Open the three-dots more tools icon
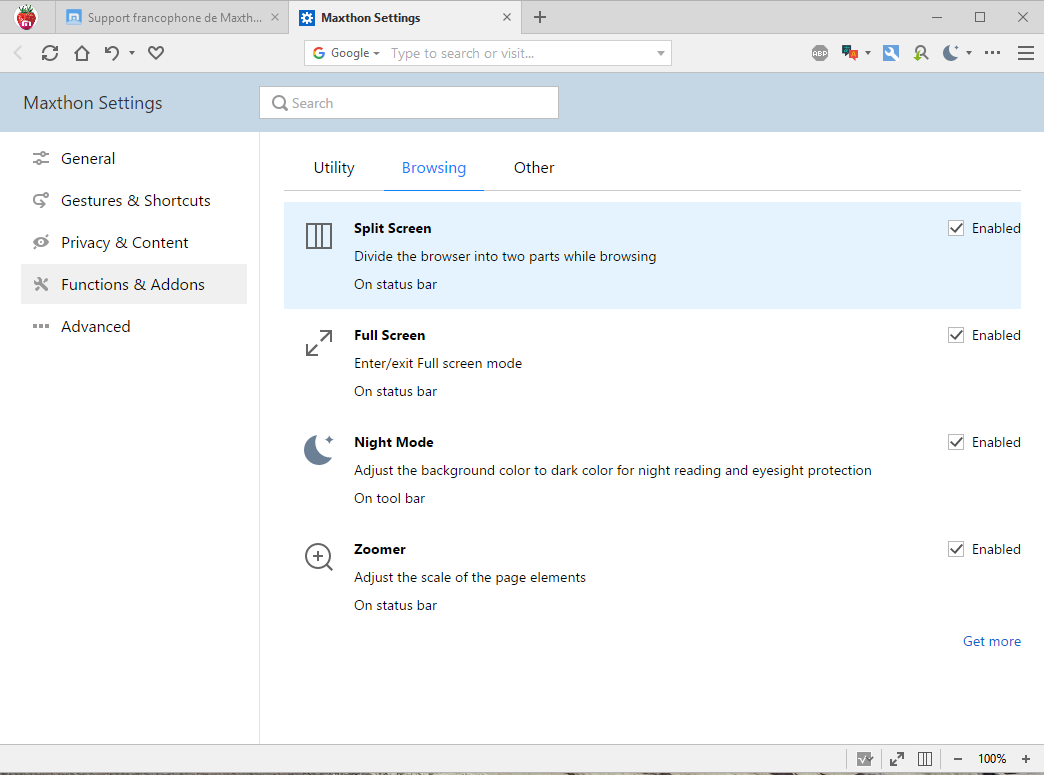The height and width of the screenshot is (775, 1044). [992, 53]
